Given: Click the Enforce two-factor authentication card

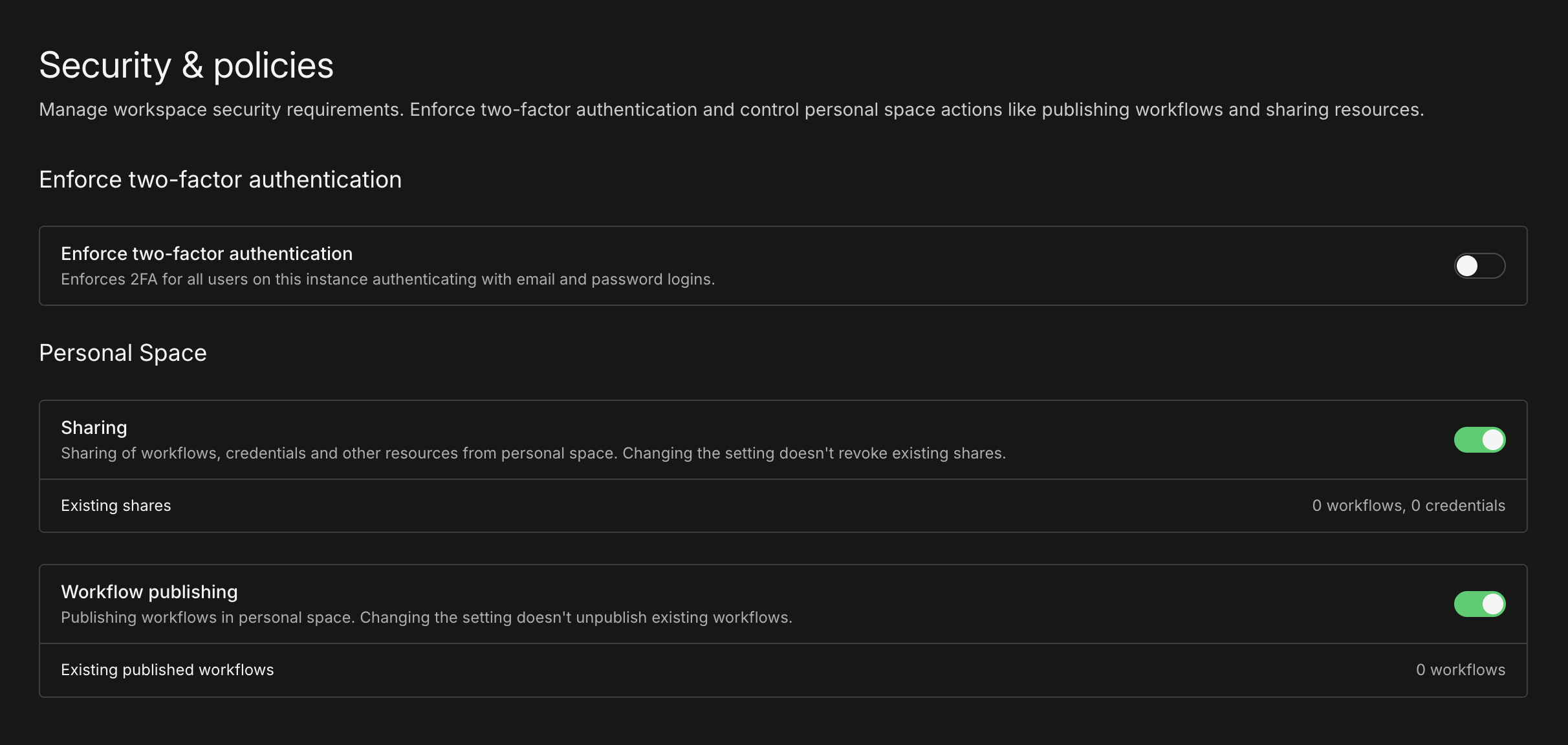Looking at the screenshot, I should tap(776, 266).
